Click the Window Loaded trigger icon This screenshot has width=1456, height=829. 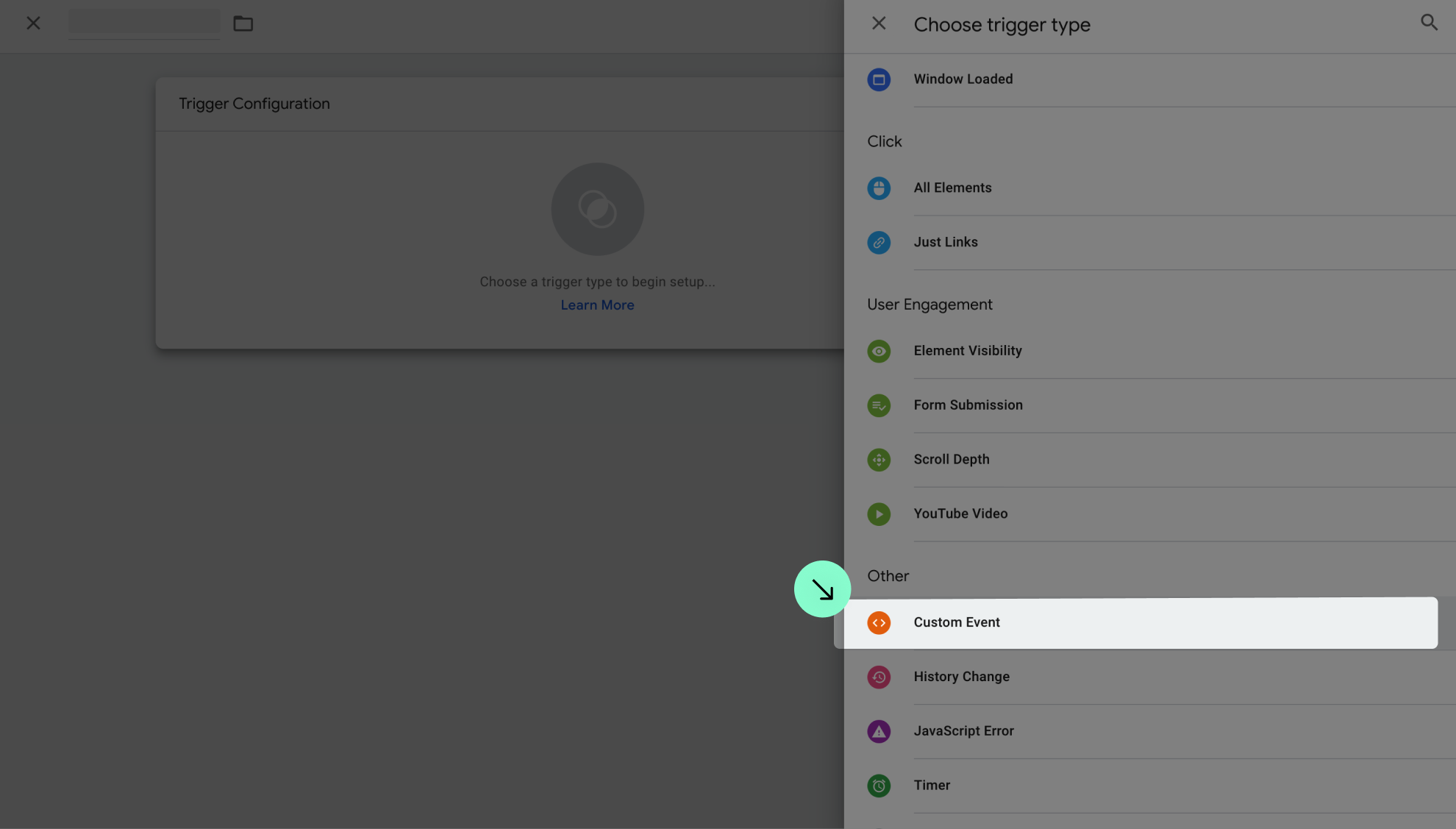pyautogui.click(x=879, y=79)
